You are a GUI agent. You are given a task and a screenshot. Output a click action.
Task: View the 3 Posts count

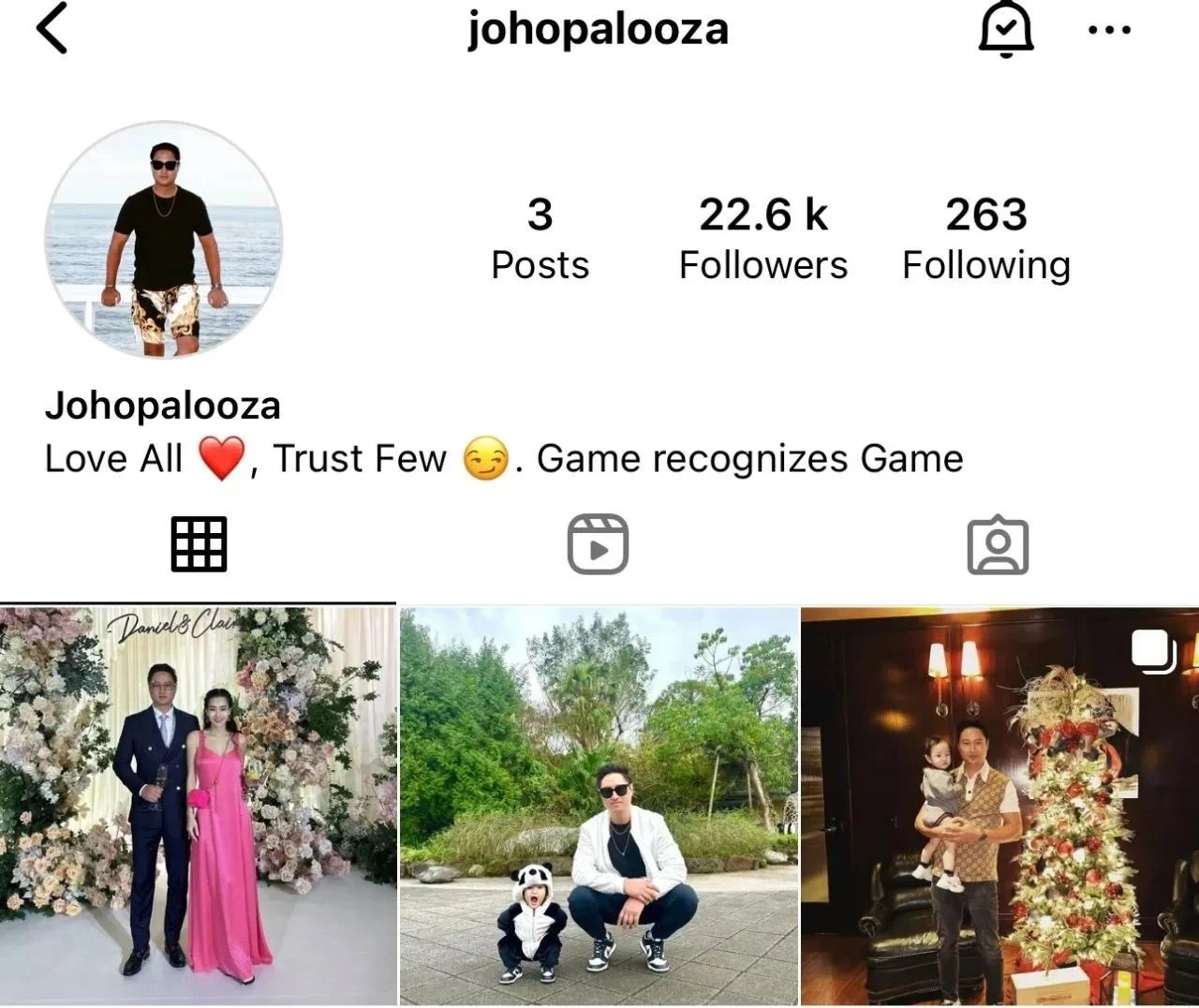tap(540, 239)
